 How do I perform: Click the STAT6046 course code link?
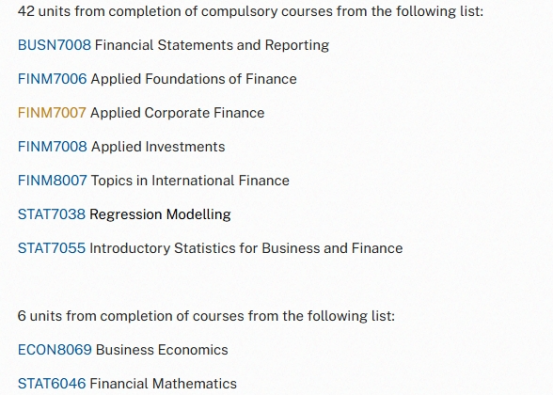coord(52,384)
